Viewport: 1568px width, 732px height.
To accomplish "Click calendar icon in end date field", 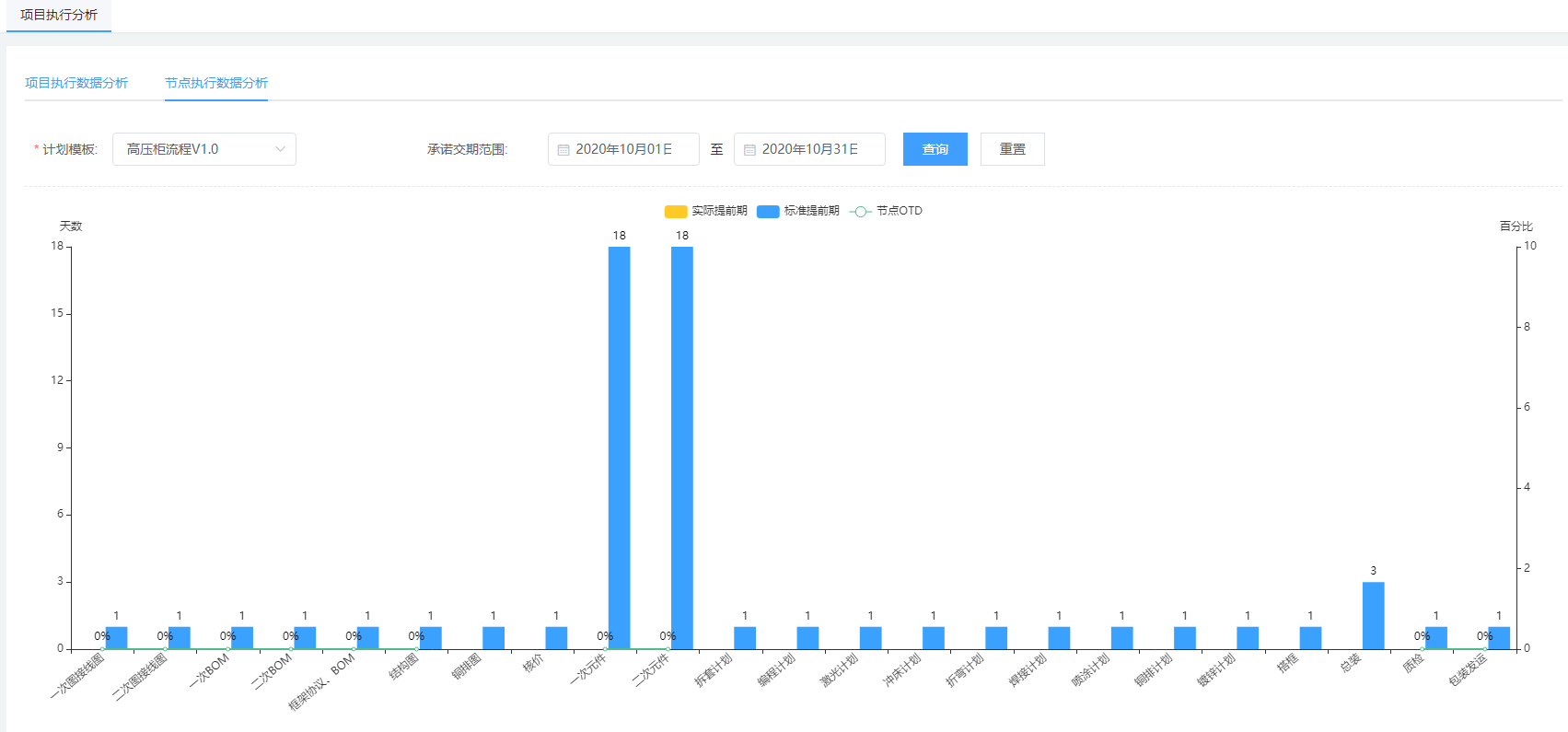I will pos(749,149).
